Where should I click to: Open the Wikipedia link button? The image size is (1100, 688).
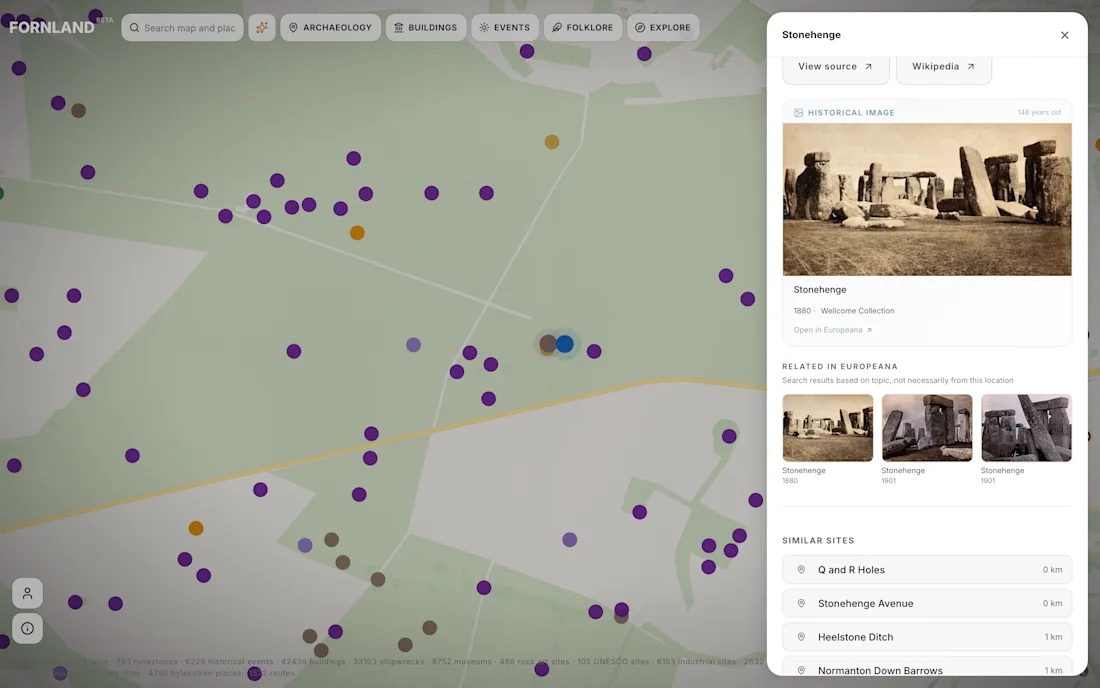click(944, 67)
